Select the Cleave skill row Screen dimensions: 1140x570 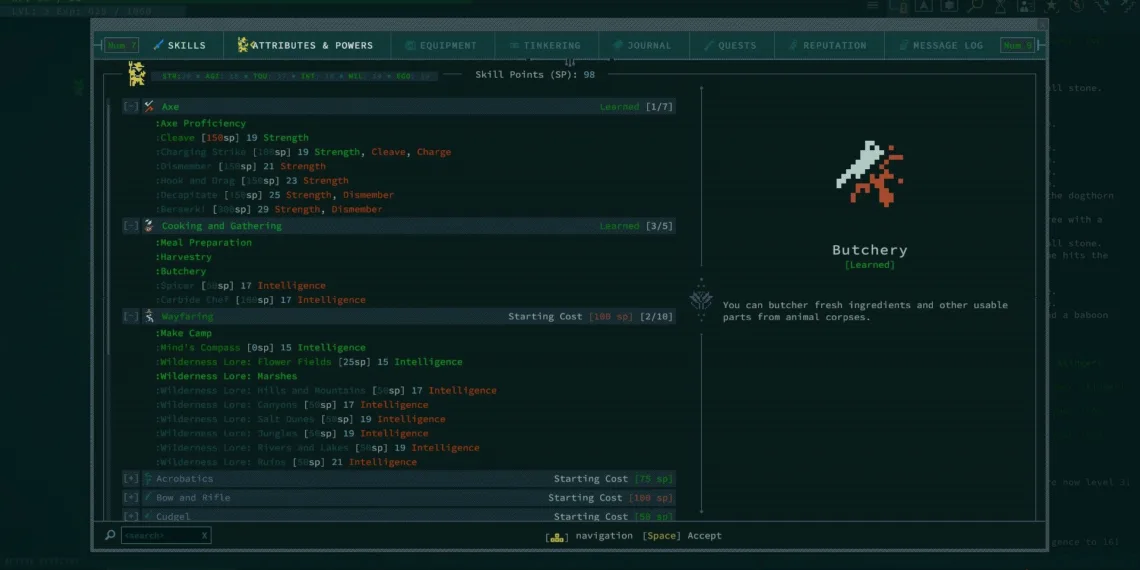[x=232, y=138]
